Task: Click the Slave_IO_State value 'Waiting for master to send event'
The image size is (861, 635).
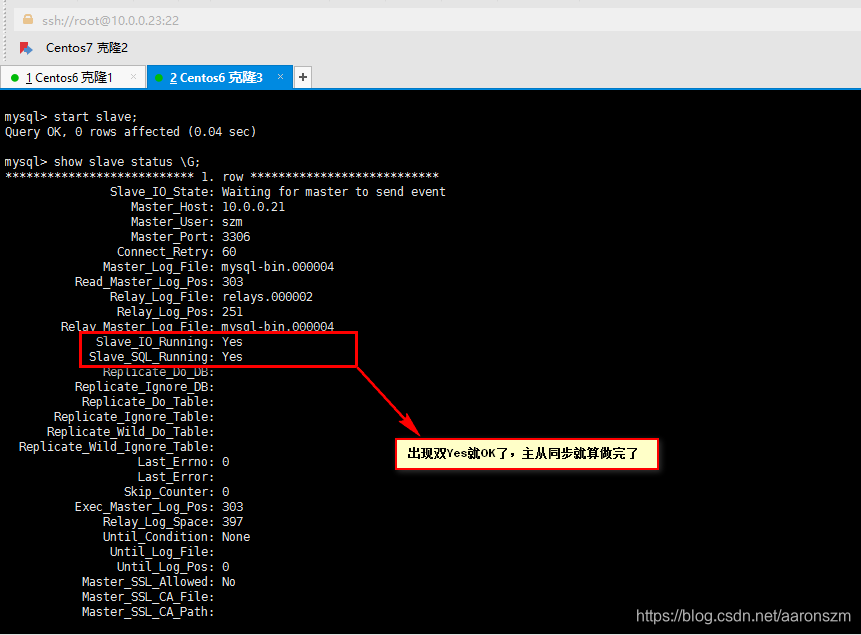Action: [x=333, y=192]
